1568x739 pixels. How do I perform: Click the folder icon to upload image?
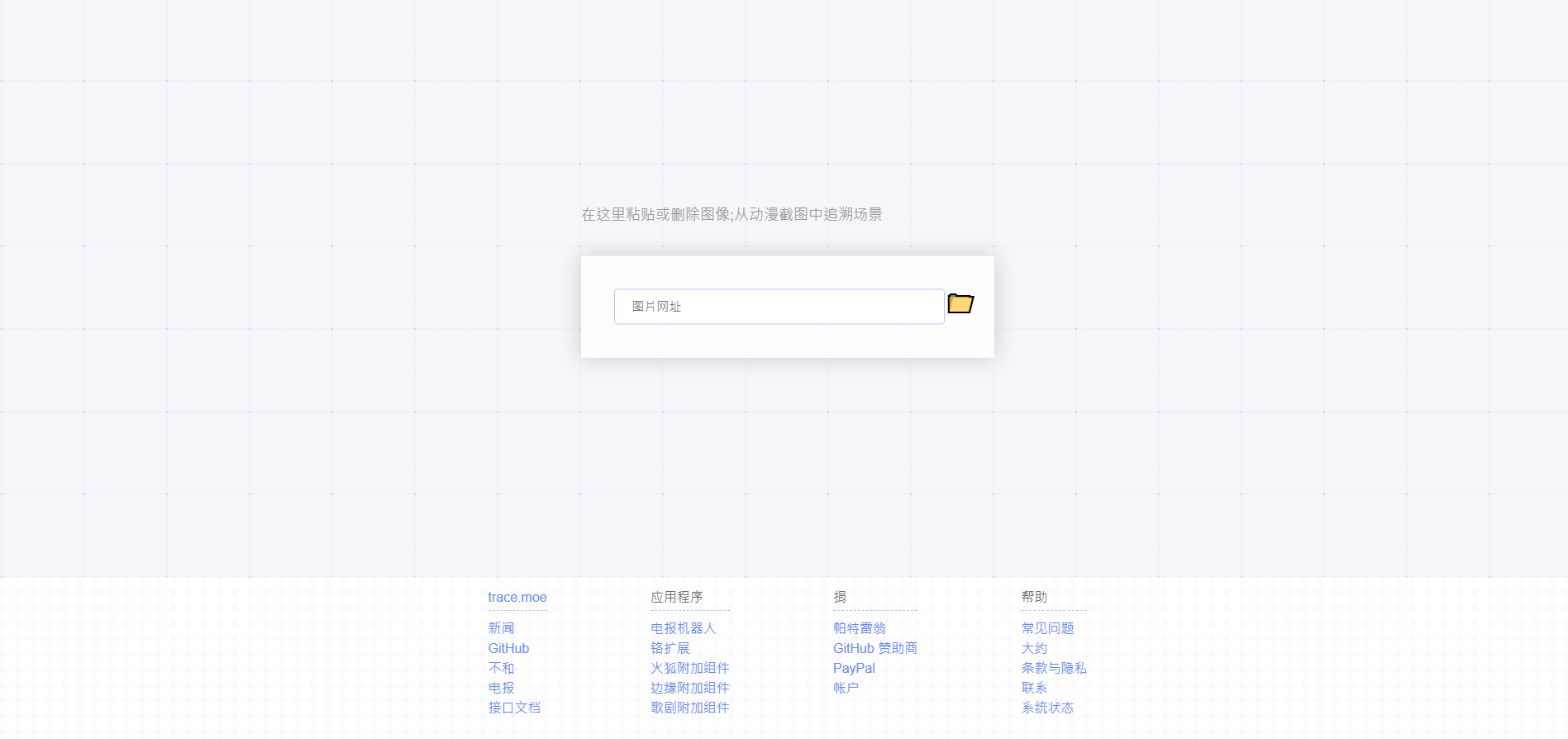coord(960,304)
